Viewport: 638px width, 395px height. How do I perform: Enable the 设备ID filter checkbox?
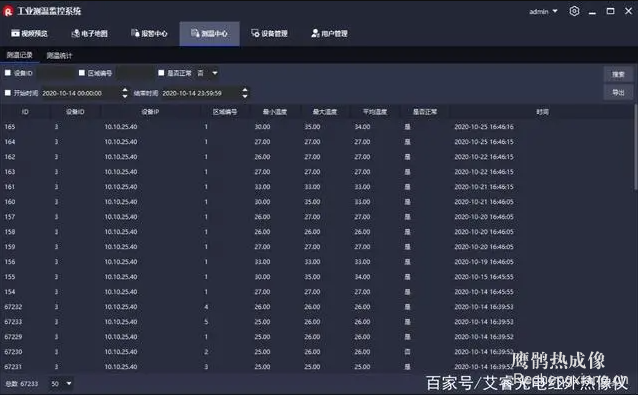pyautogui.click(x=8, y=73)
